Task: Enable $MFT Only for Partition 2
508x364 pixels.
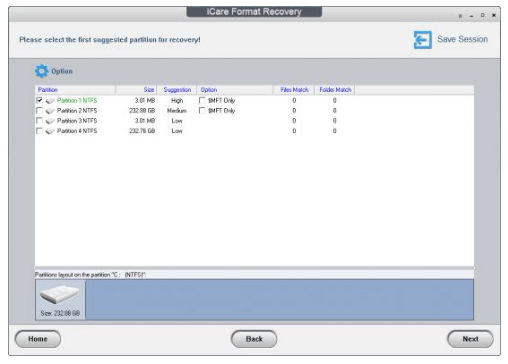Action: [x=202, y=110]
